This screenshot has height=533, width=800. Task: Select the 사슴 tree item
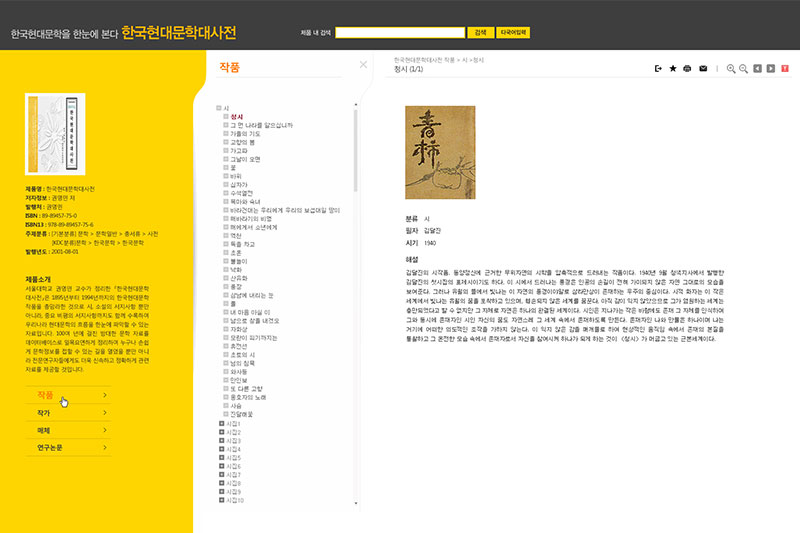236,405
